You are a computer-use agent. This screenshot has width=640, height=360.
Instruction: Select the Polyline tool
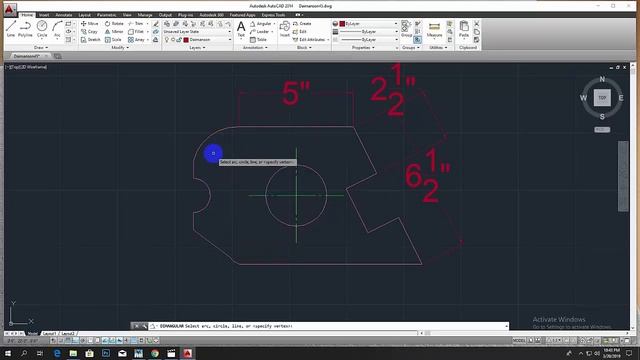(25, 29)
